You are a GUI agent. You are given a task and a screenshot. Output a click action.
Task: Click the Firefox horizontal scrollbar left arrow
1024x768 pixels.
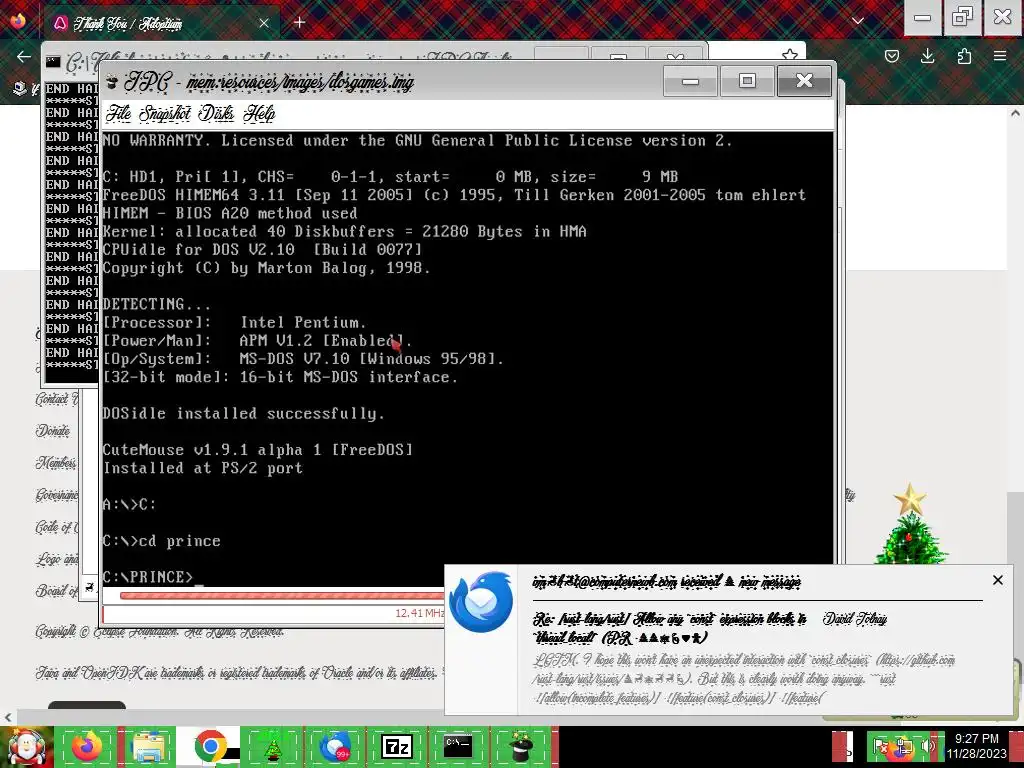point(7,717)
